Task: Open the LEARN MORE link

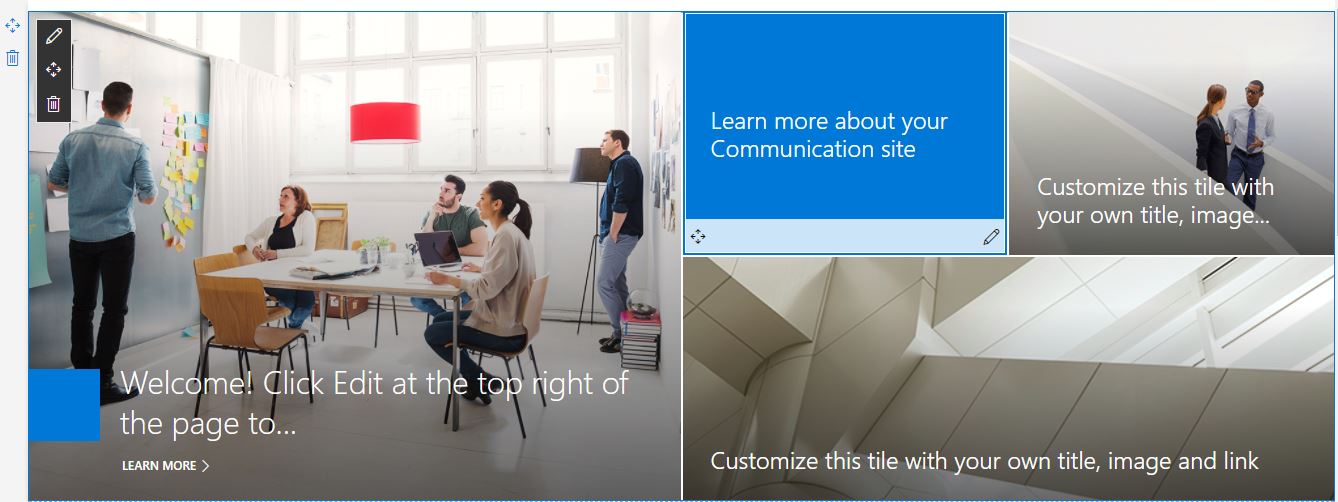Action: pos(159,466)
